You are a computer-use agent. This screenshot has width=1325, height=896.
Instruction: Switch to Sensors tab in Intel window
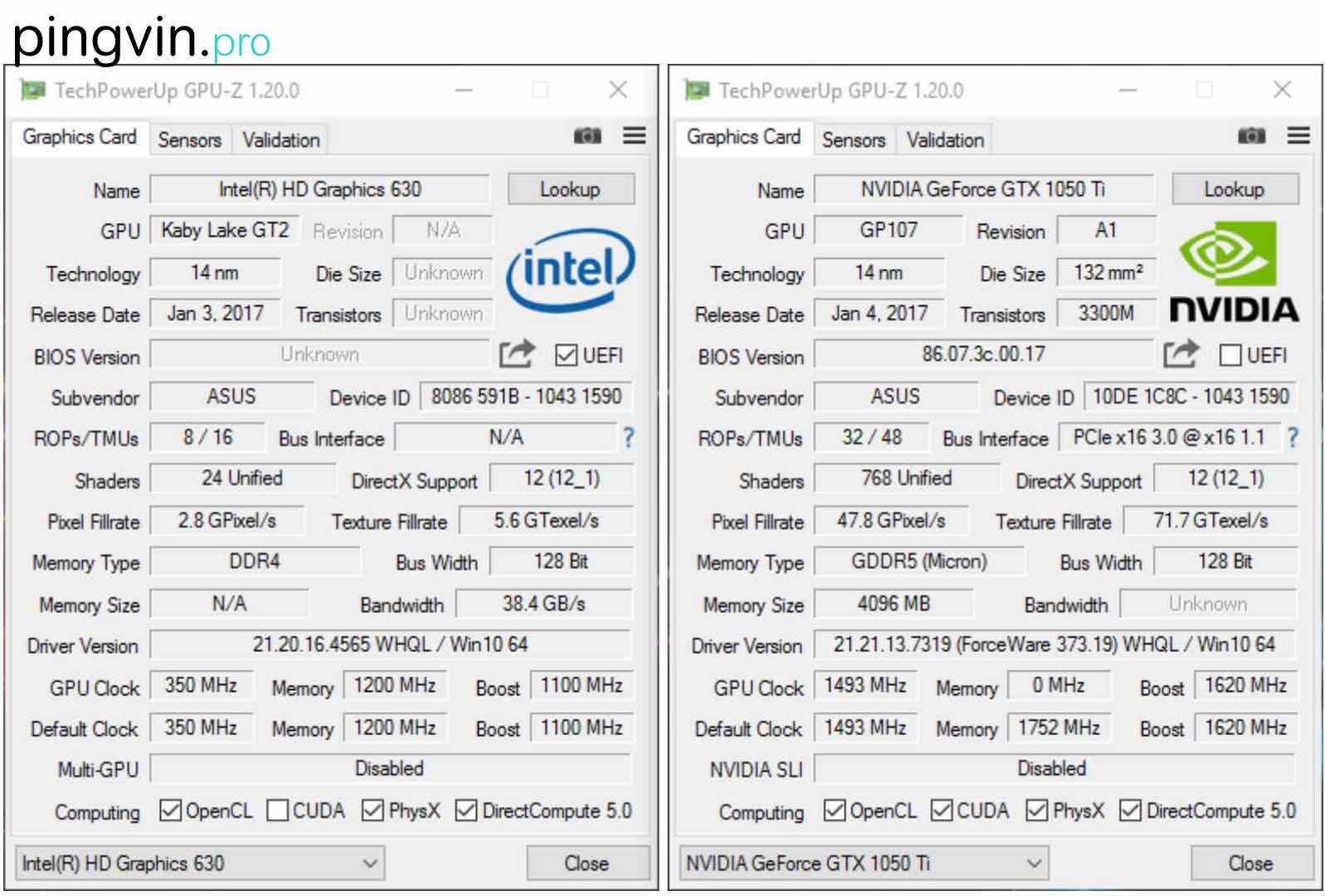[x=189, y=139]
